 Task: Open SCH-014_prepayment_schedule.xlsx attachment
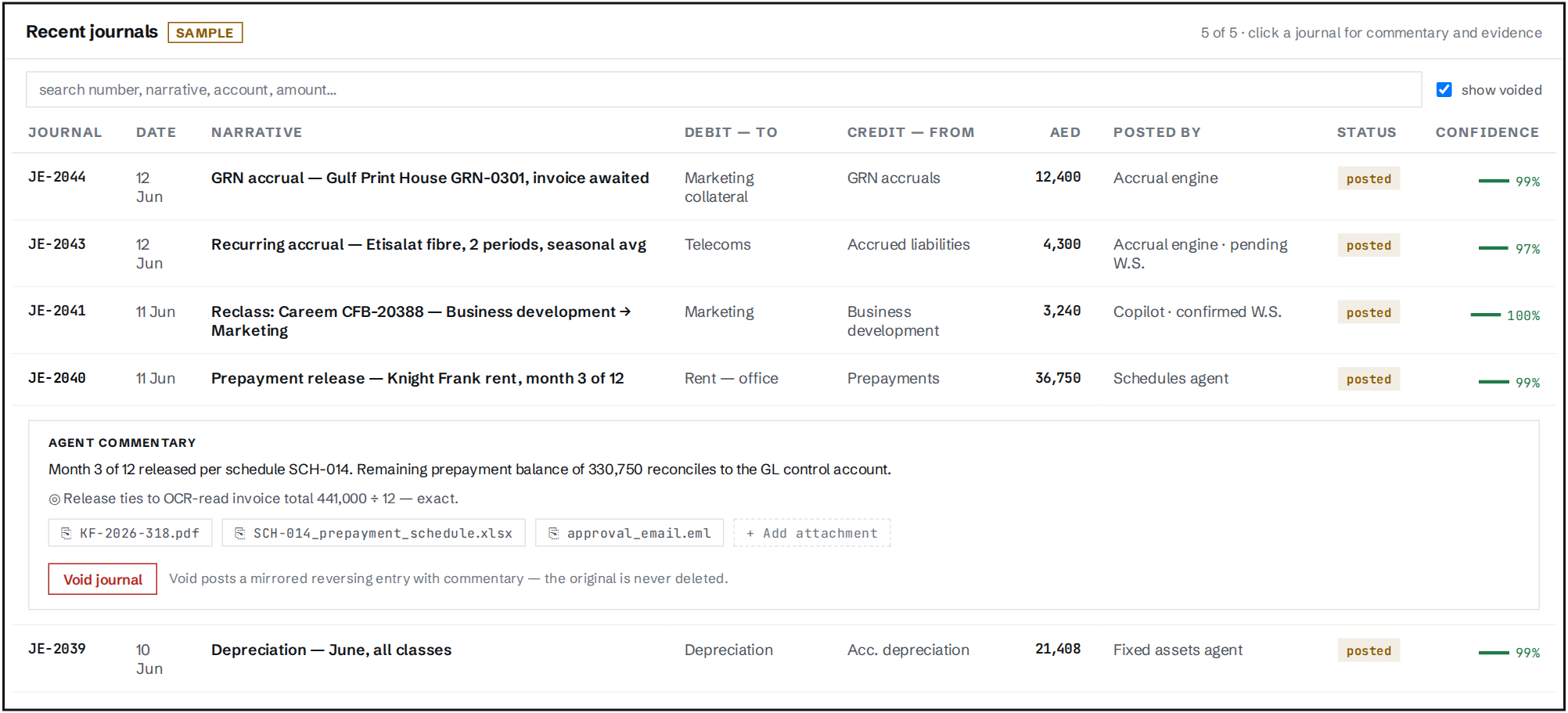[x=374, y=533]
